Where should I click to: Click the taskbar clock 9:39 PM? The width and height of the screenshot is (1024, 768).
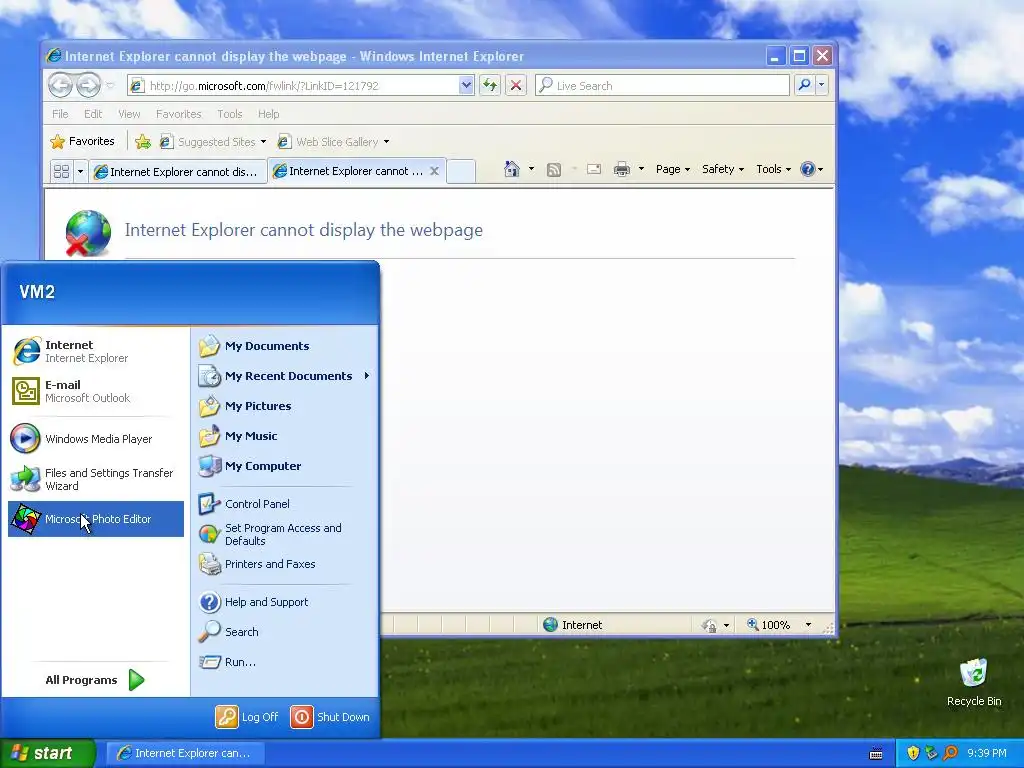click(987, 753)
